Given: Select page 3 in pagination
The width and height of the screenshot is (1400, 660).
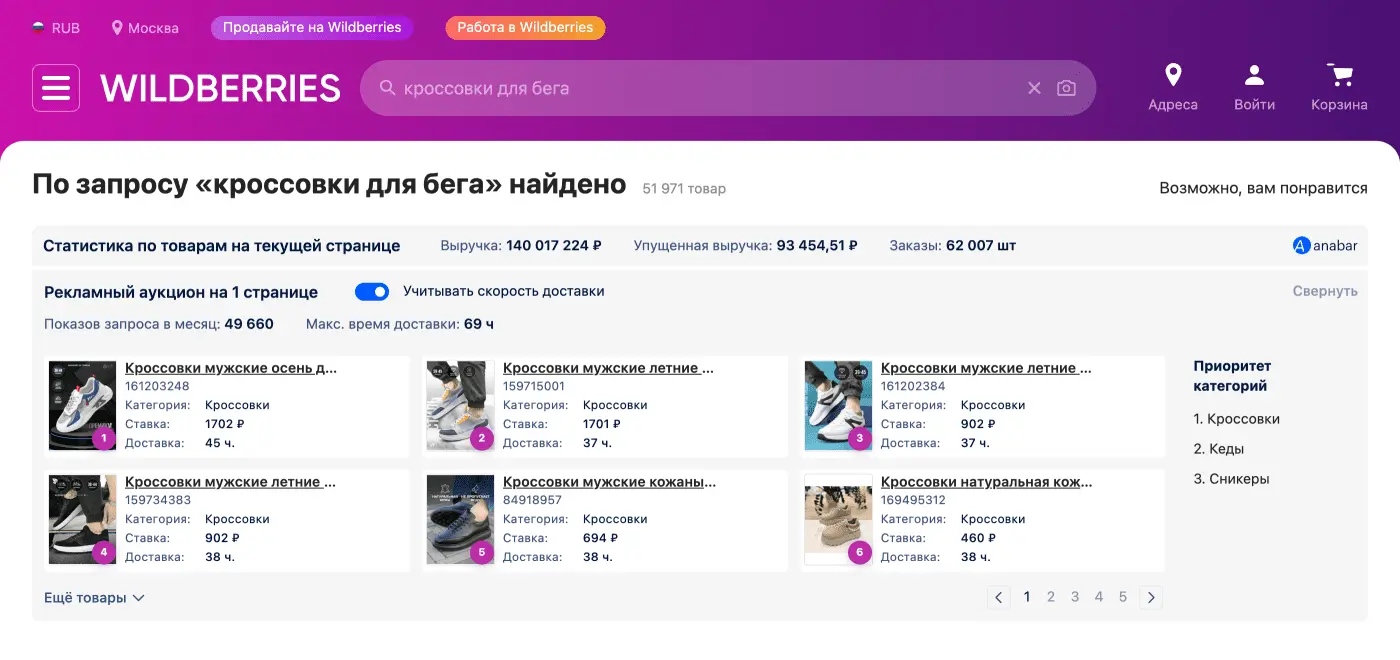Looking at the screenshot, I should click(1075, 597).
